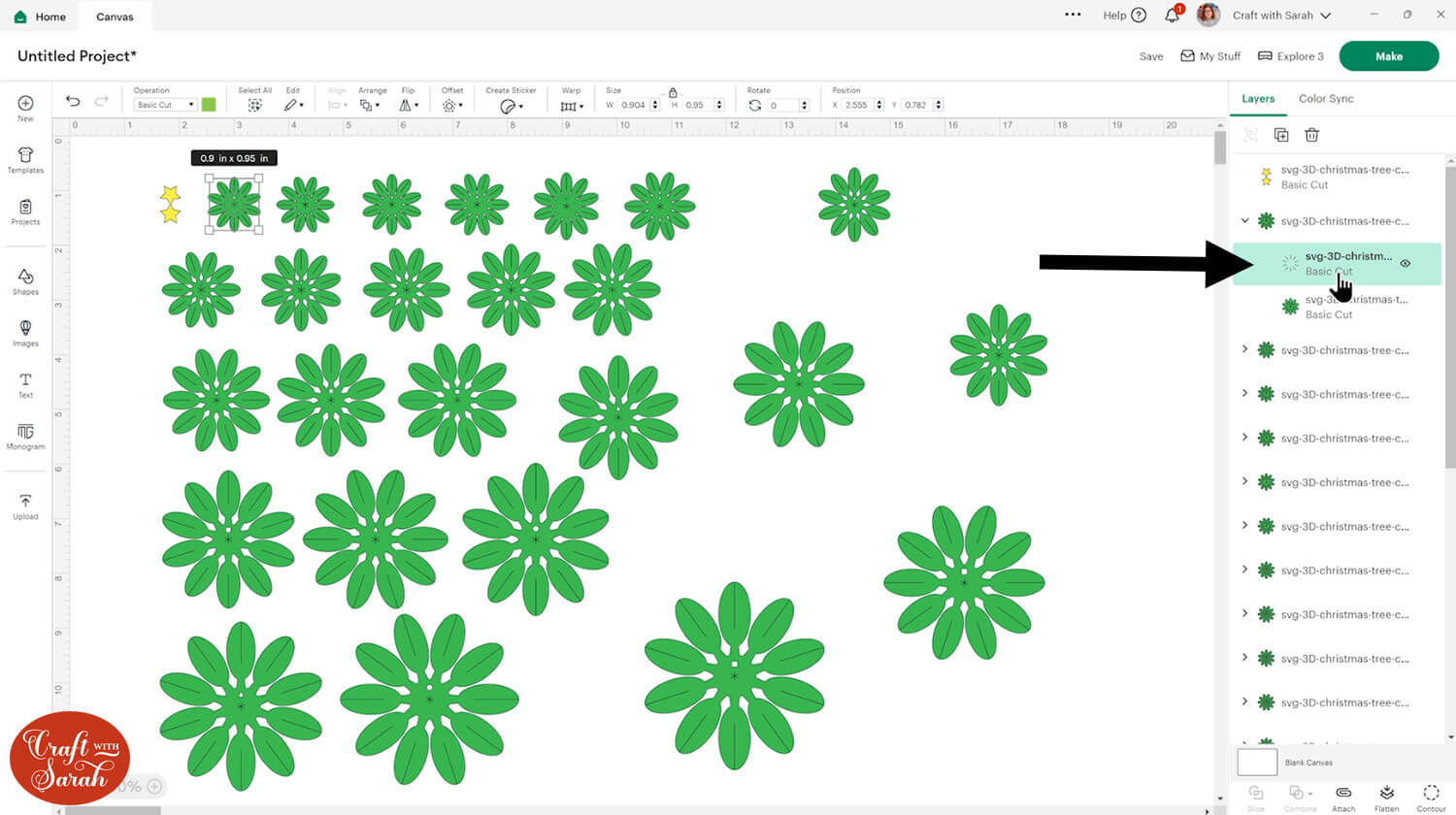
Task: Click the Upload icon
Action: (25, 505)
